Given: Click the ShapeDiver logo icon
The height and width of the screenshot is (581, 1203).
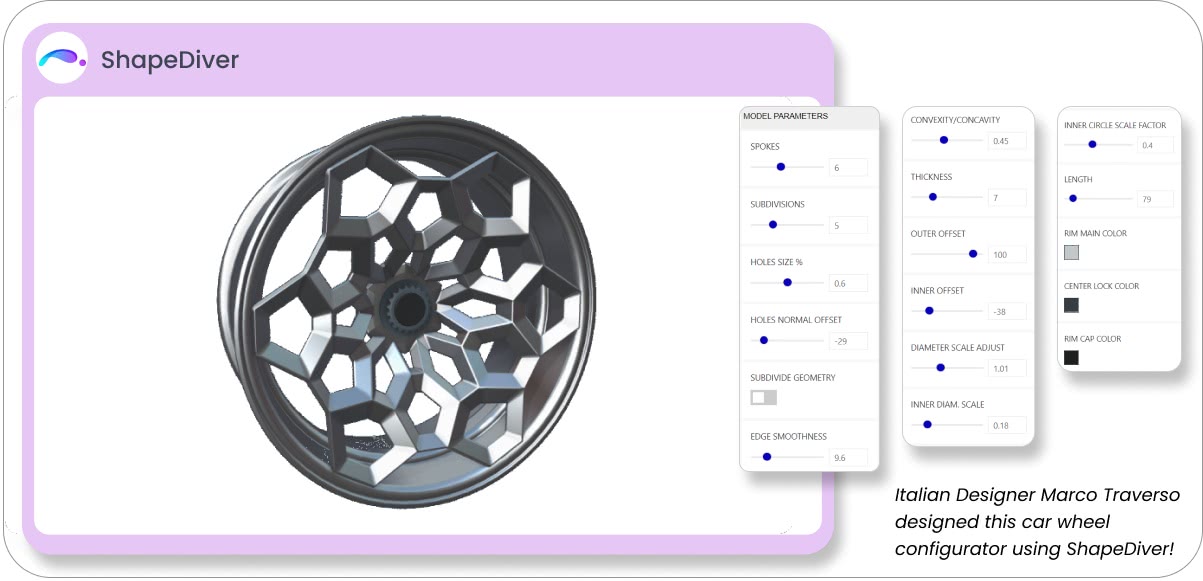Looking at the screenshot, I should point(62,59).
